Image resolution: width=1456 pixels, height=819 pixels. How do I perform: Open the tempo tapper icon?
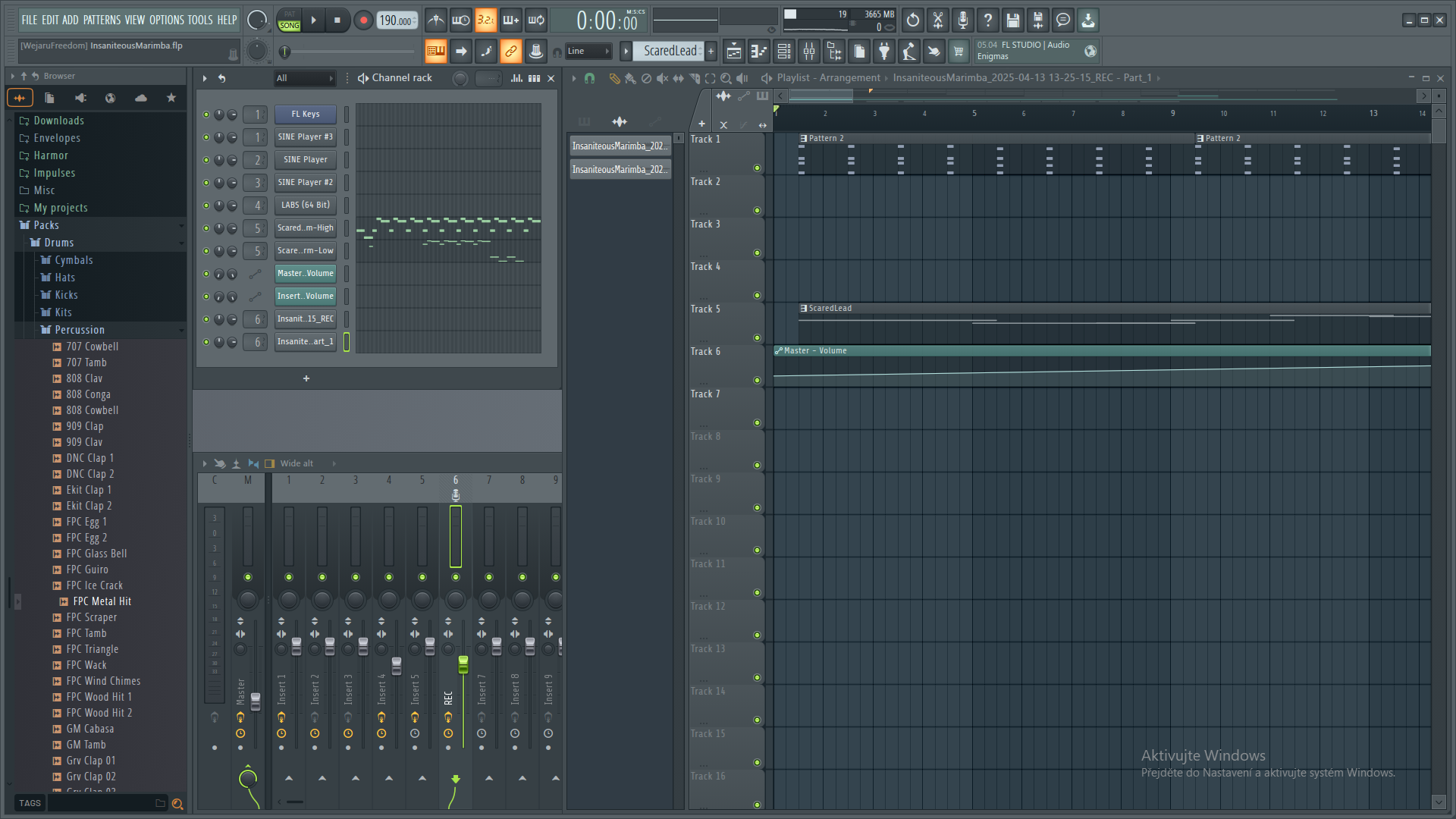click(x=909, y=52)
